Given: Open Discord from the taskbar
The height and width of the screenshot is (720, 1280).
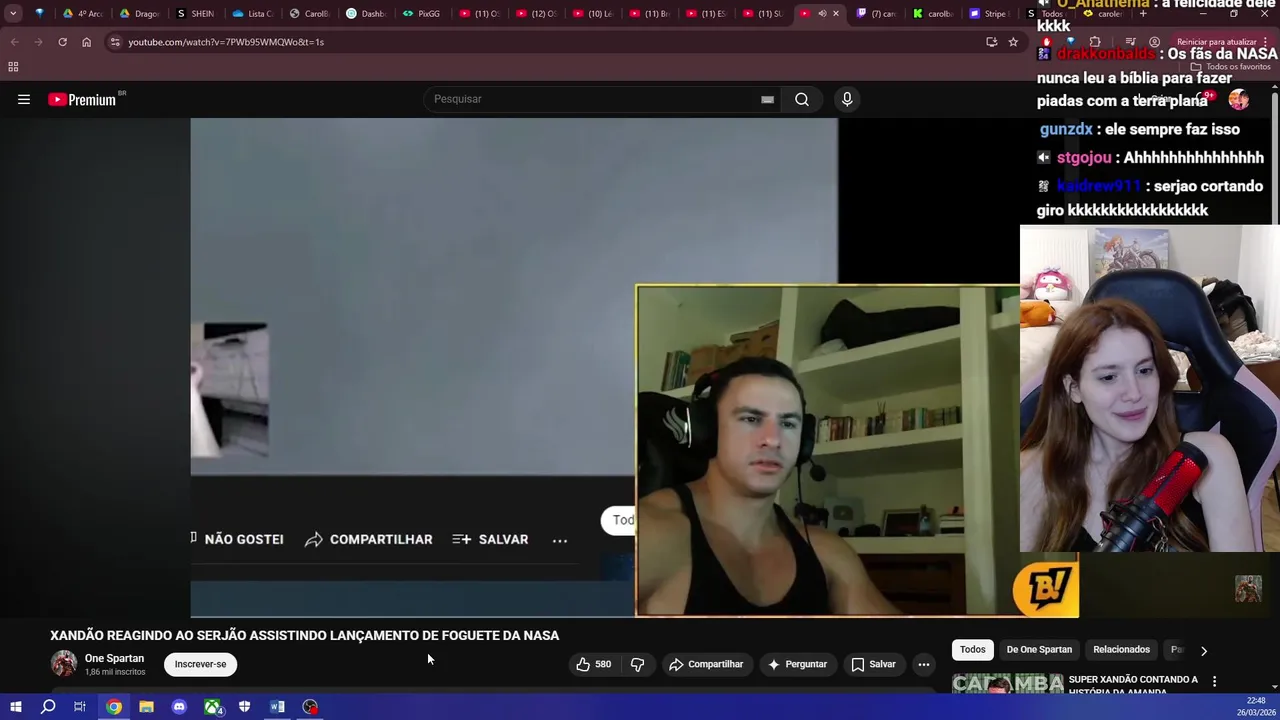Looking at the screenshot, I should pos(179,707).
